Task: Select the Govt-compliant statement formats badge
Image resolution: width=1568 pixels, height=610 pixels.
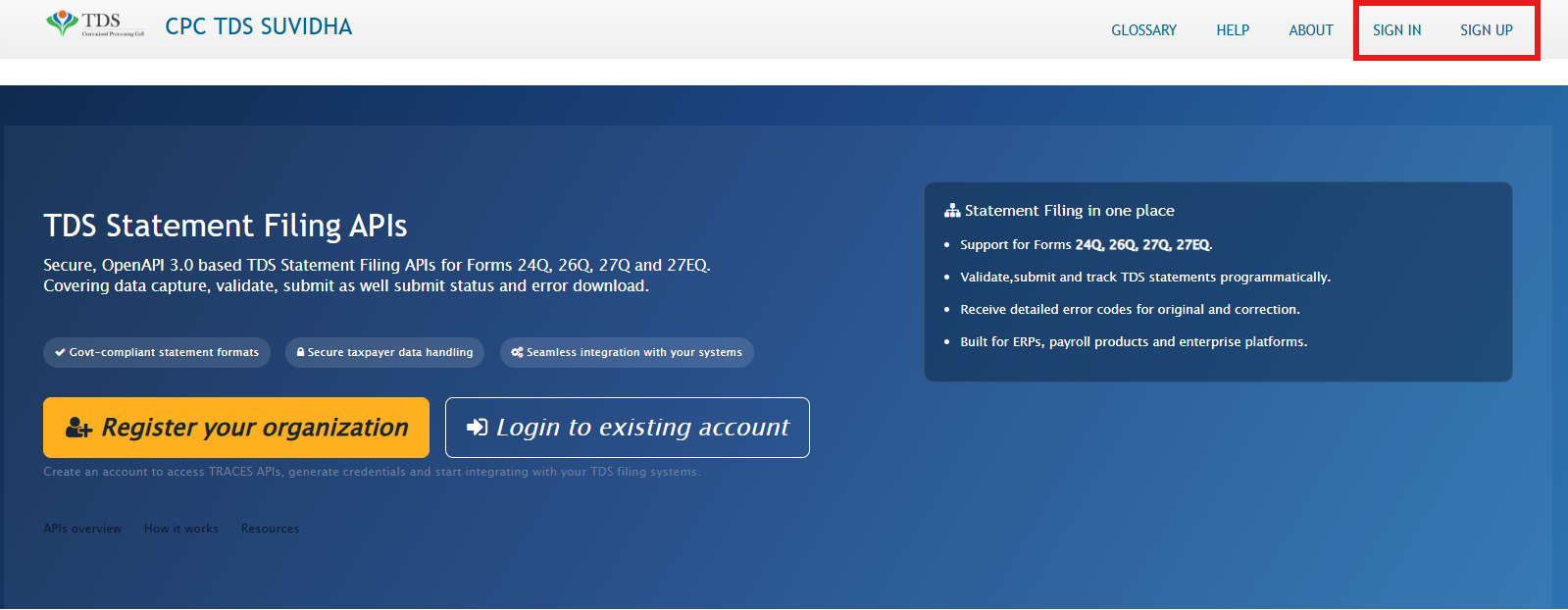Action: (157, 352)
